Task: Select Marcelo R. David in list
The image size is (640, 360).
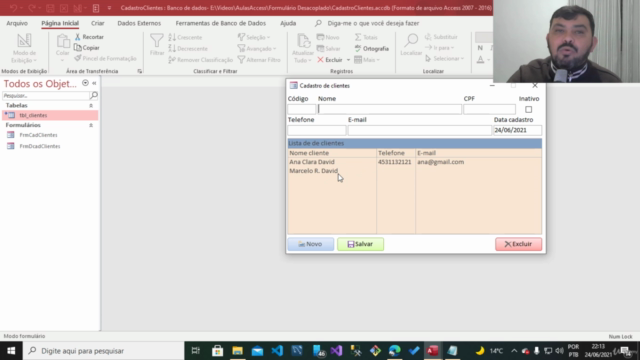Action: [x=313, y=171]
